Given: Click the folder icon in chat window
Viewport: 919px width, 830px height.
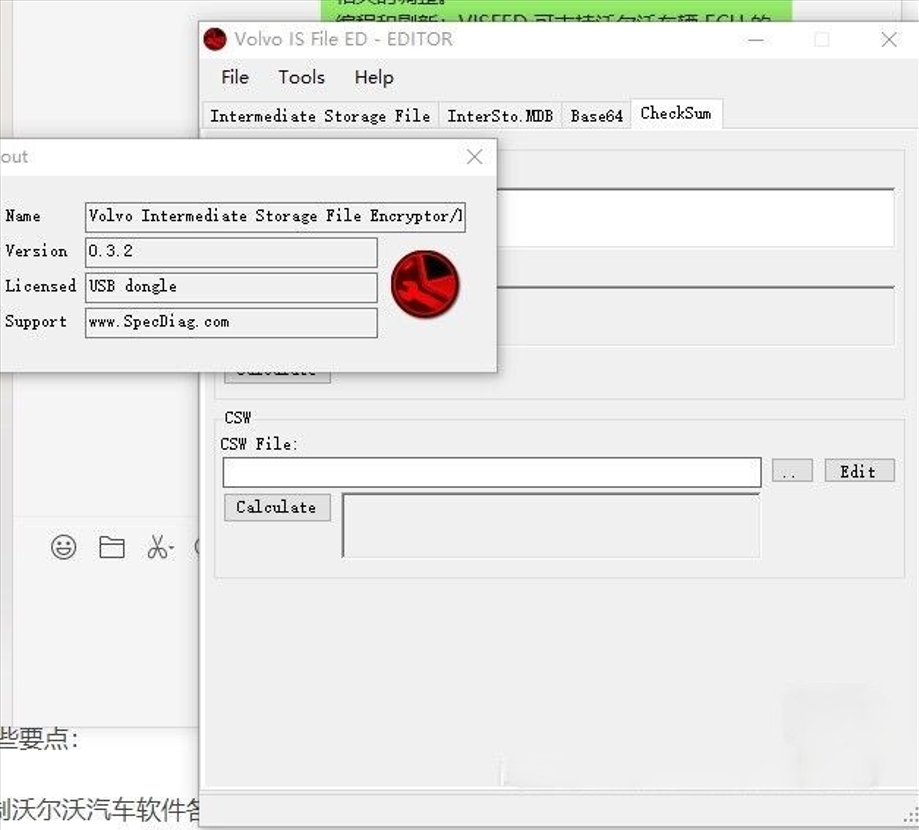Looking at the screenshot, I should point(111,547).
